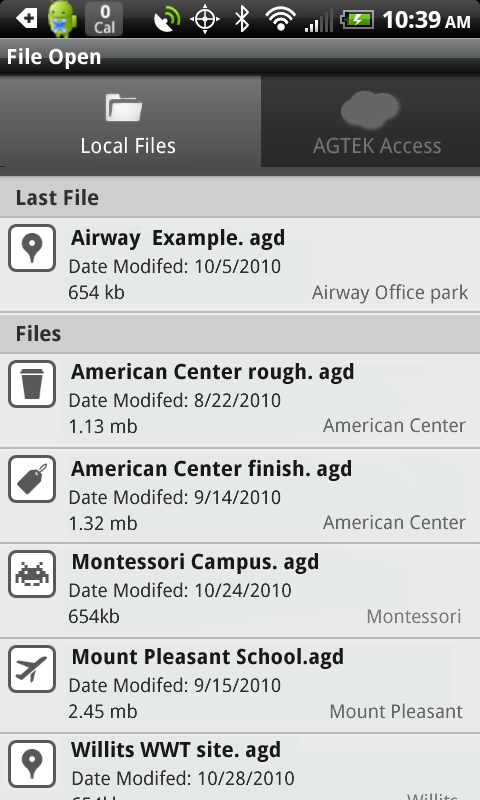The width and height of the screenshot is (480, 800).
Task: Tap the cloud icon above AGTEK Access
Action: (x=370, y=109)
